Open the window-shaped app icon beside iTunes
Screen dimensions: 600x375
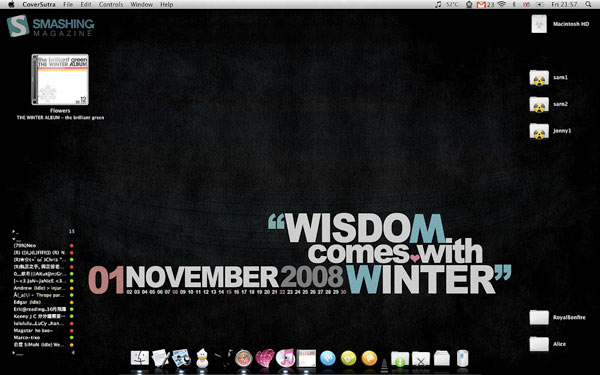tap(306, 359)
